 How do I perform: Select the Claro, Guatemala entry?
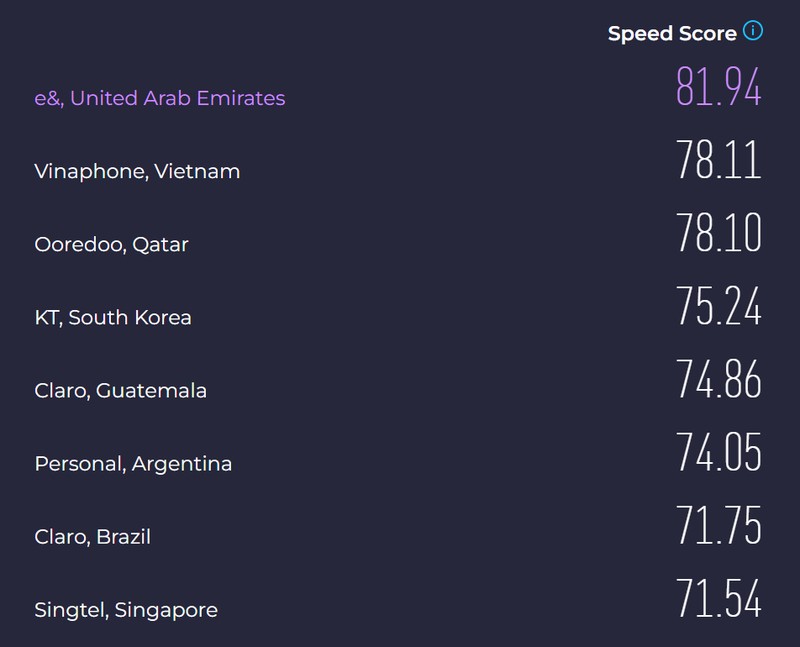pyautogui.click(x=120, y=391)
